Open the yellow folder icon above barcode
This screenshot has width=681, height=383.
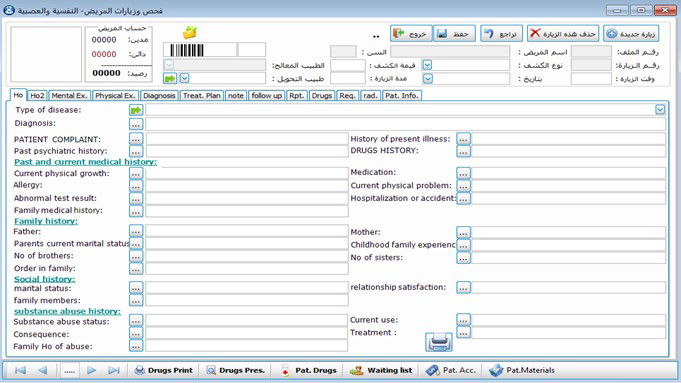click(190, 33)
